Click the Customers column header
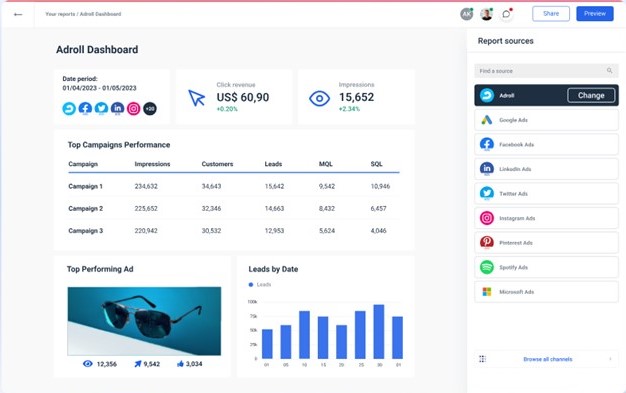 tap(217, 164)
